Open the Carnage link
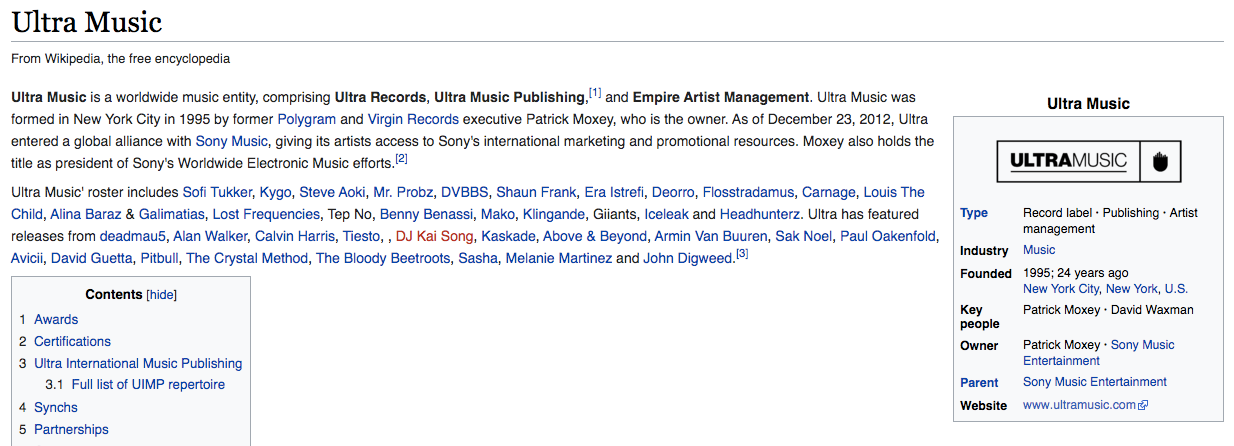 (x=829, y=192)
